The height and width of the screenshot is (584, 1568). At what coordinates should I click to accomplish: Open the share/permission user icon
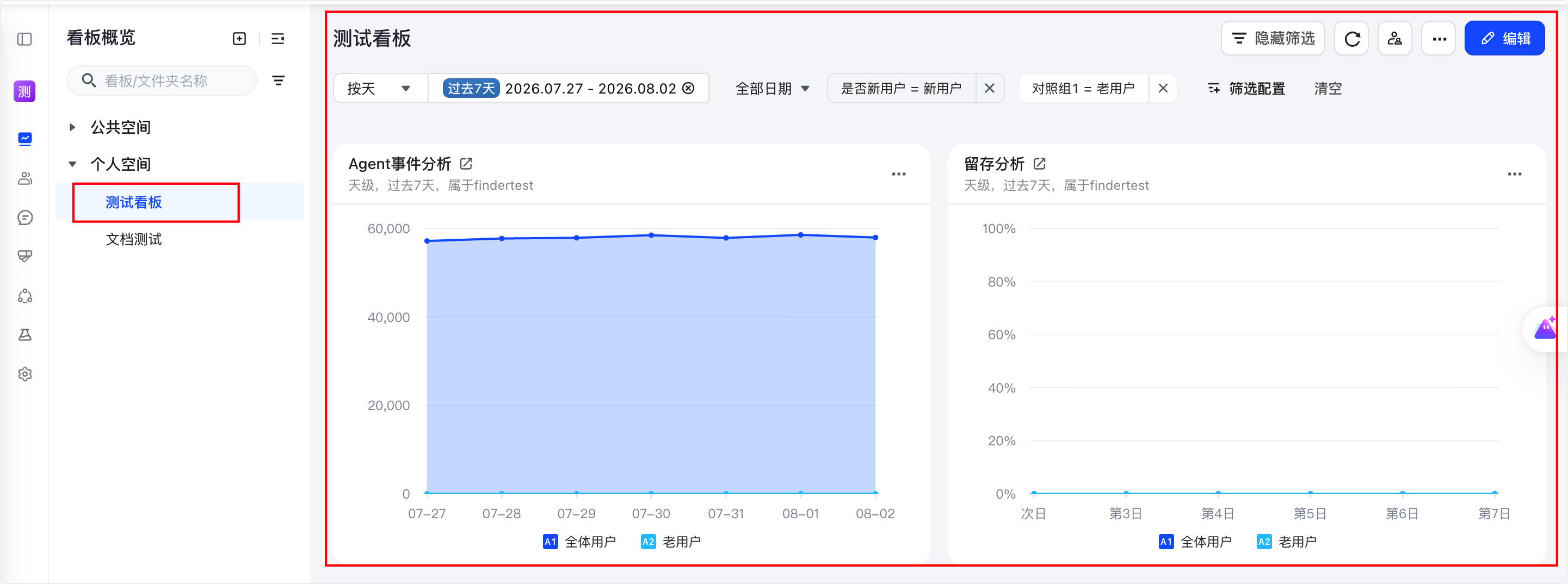(x=1395, y=39)
